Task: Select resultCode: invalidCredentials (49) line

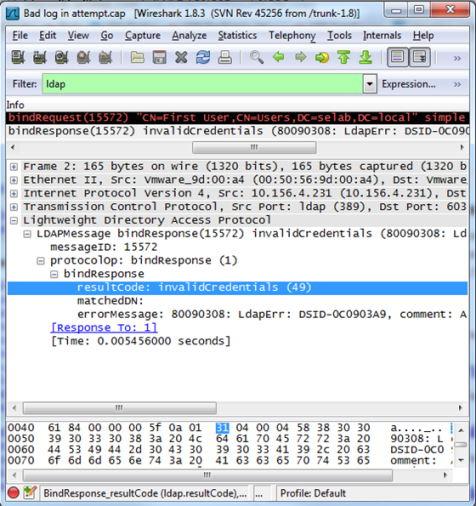Action: 237,287
